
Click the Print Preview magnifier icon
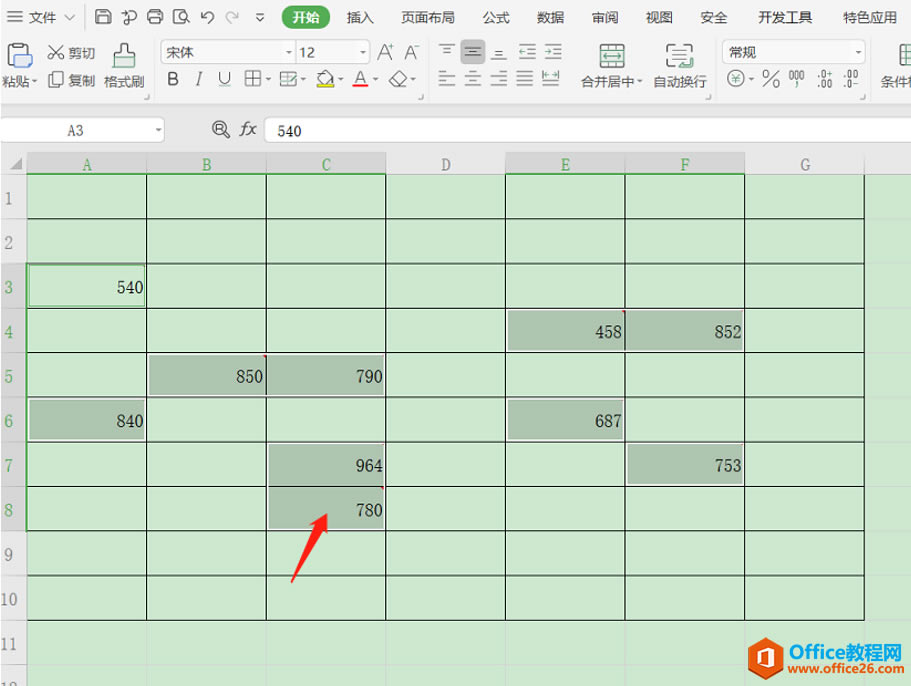pos(180,16)
